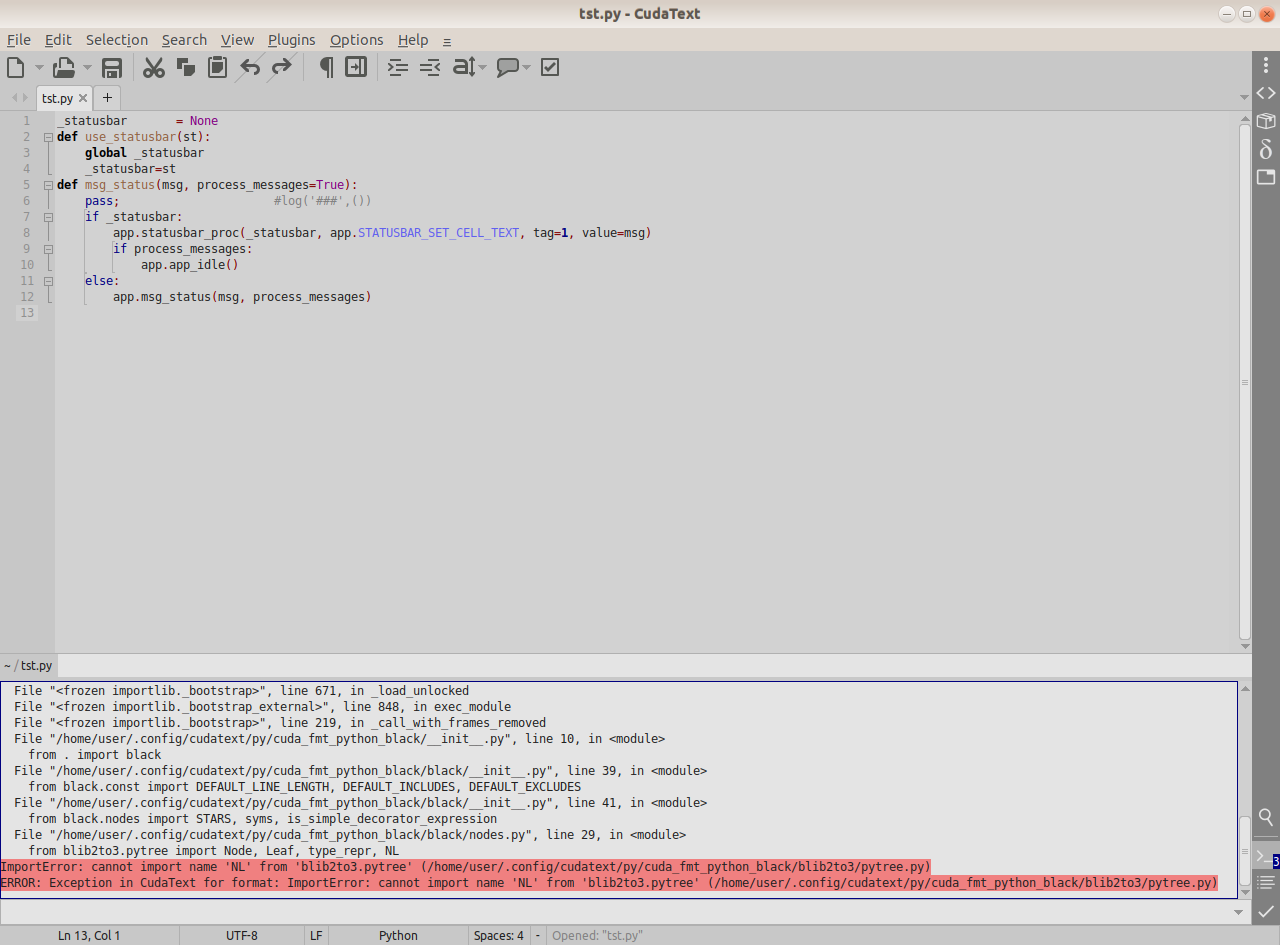Viewport: 1280px width, 945px height.
Task: Open the dropdown beside the case-change icon
Action: coord(481,67)
